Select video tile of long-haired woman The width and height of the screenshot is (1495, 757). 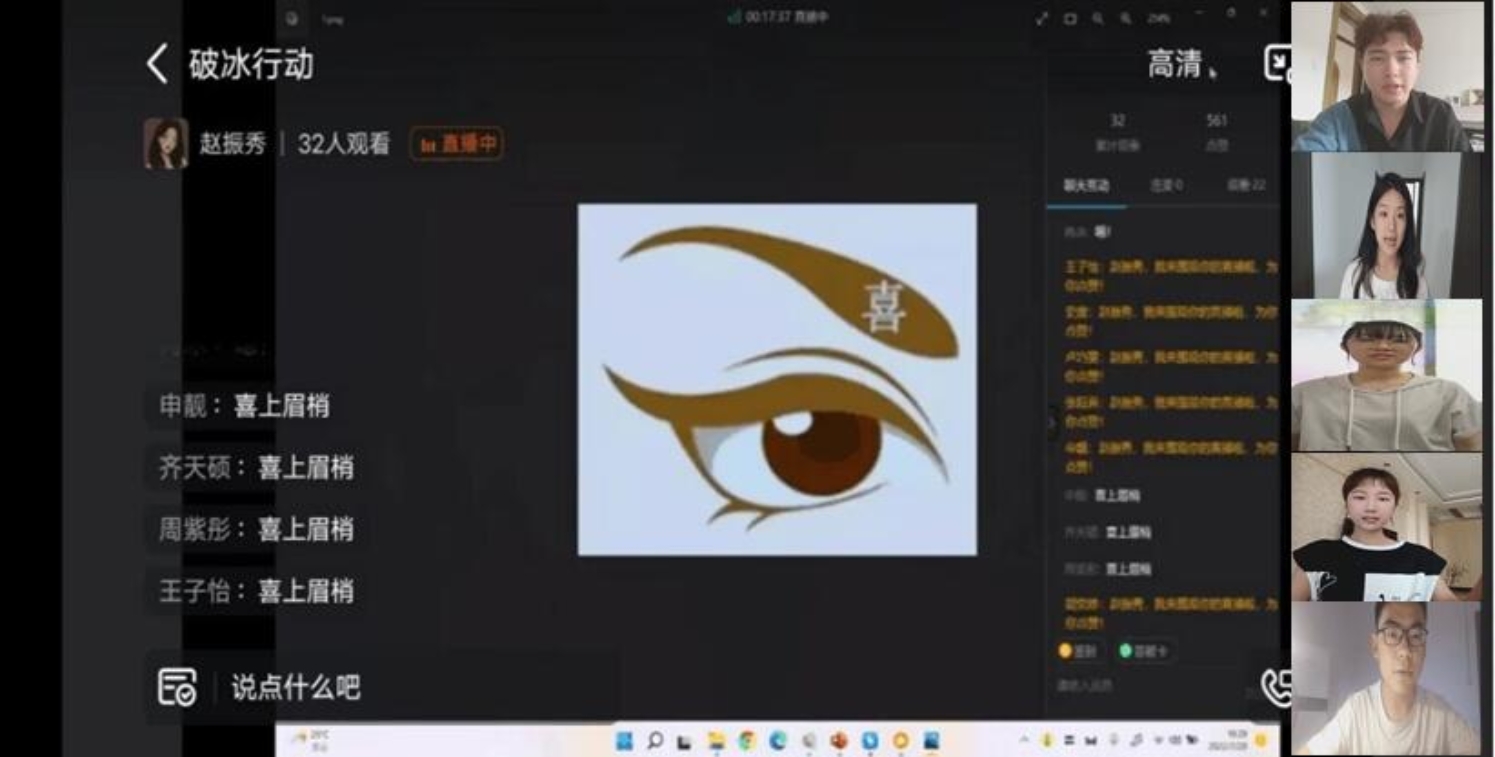(1386, 226)
